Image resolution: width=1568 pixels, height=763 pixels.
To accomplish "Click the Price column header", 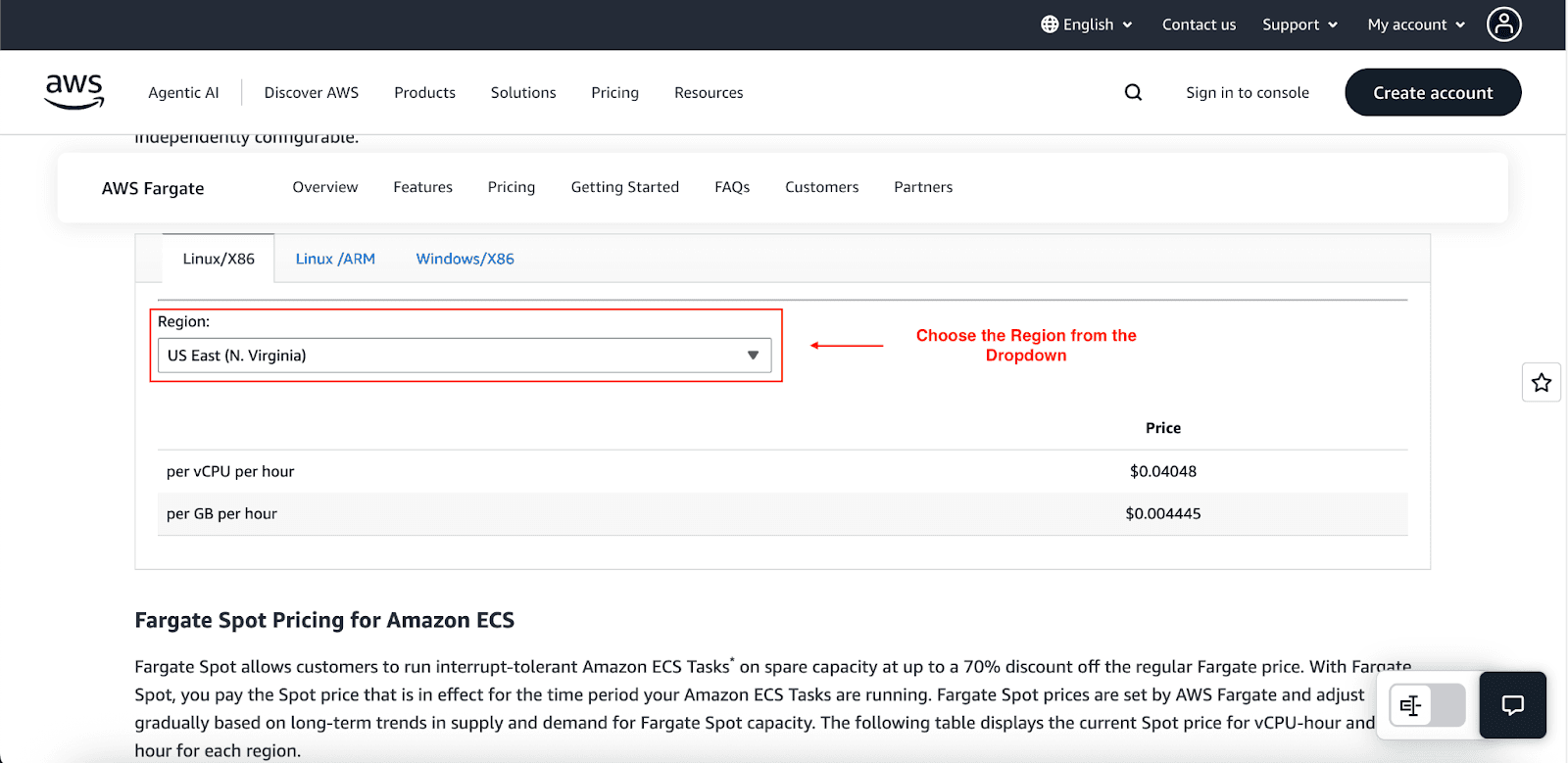I will coord(1163,428).
